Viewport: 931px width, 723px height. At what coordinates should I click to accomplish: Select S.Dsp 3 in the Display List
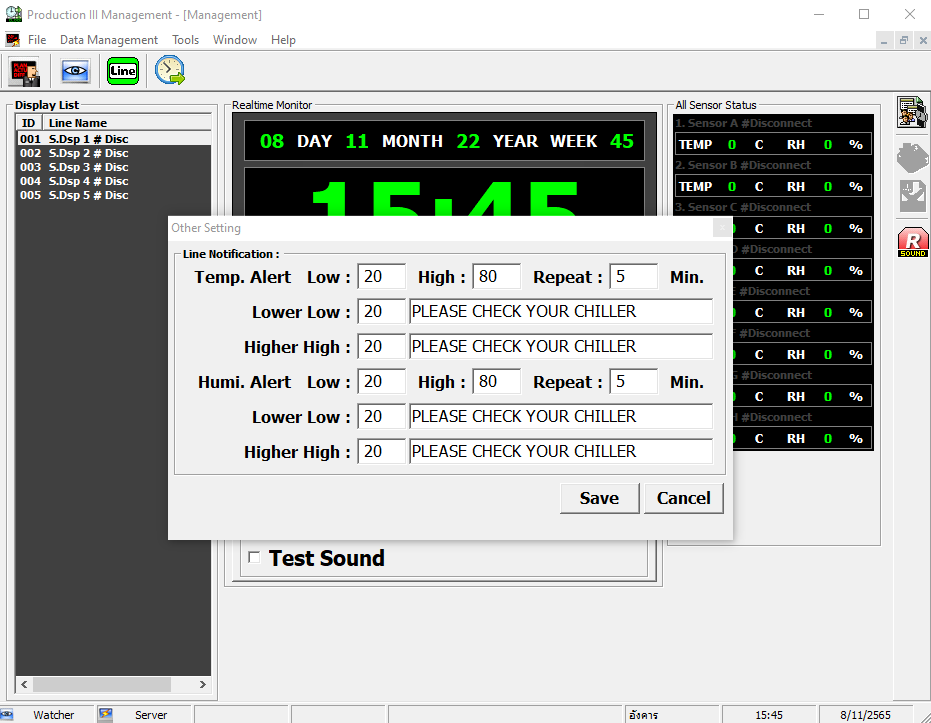click(x=88, y=167)
